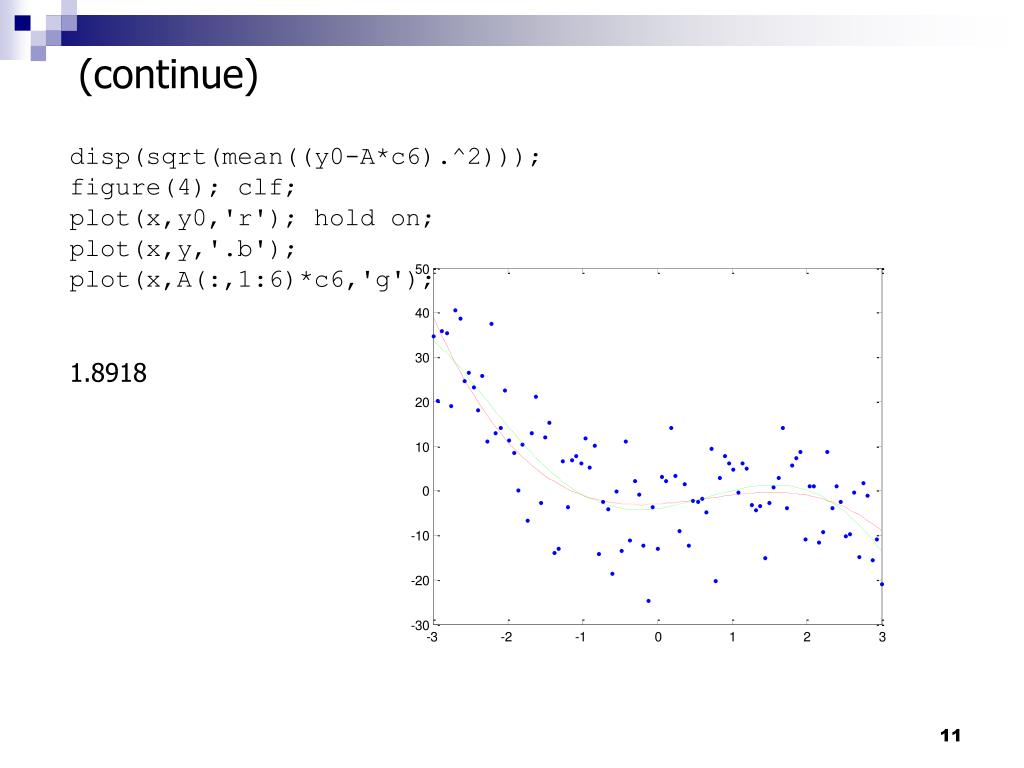
Task: Click the y-axis label "20"
Action: 422,402
